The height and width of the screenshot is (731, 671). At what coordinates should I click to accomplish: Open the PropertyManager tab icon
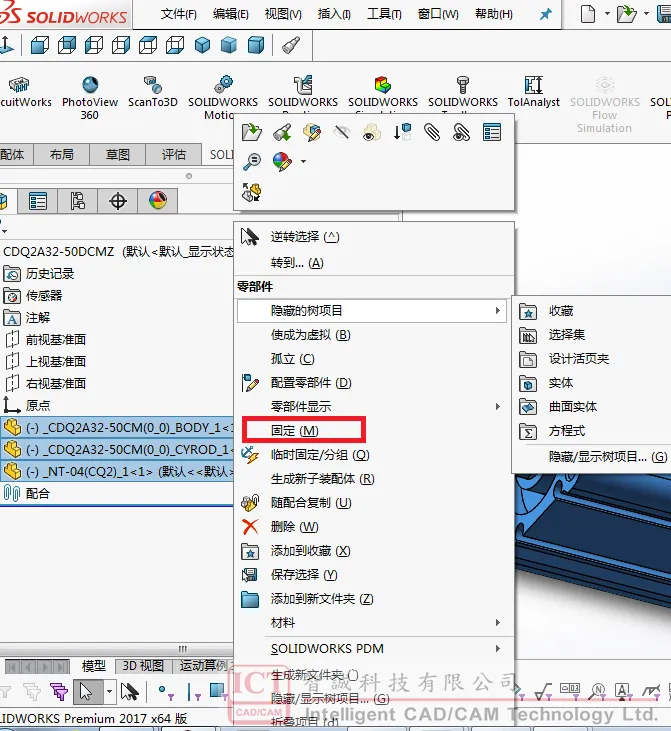coord(38,201)
